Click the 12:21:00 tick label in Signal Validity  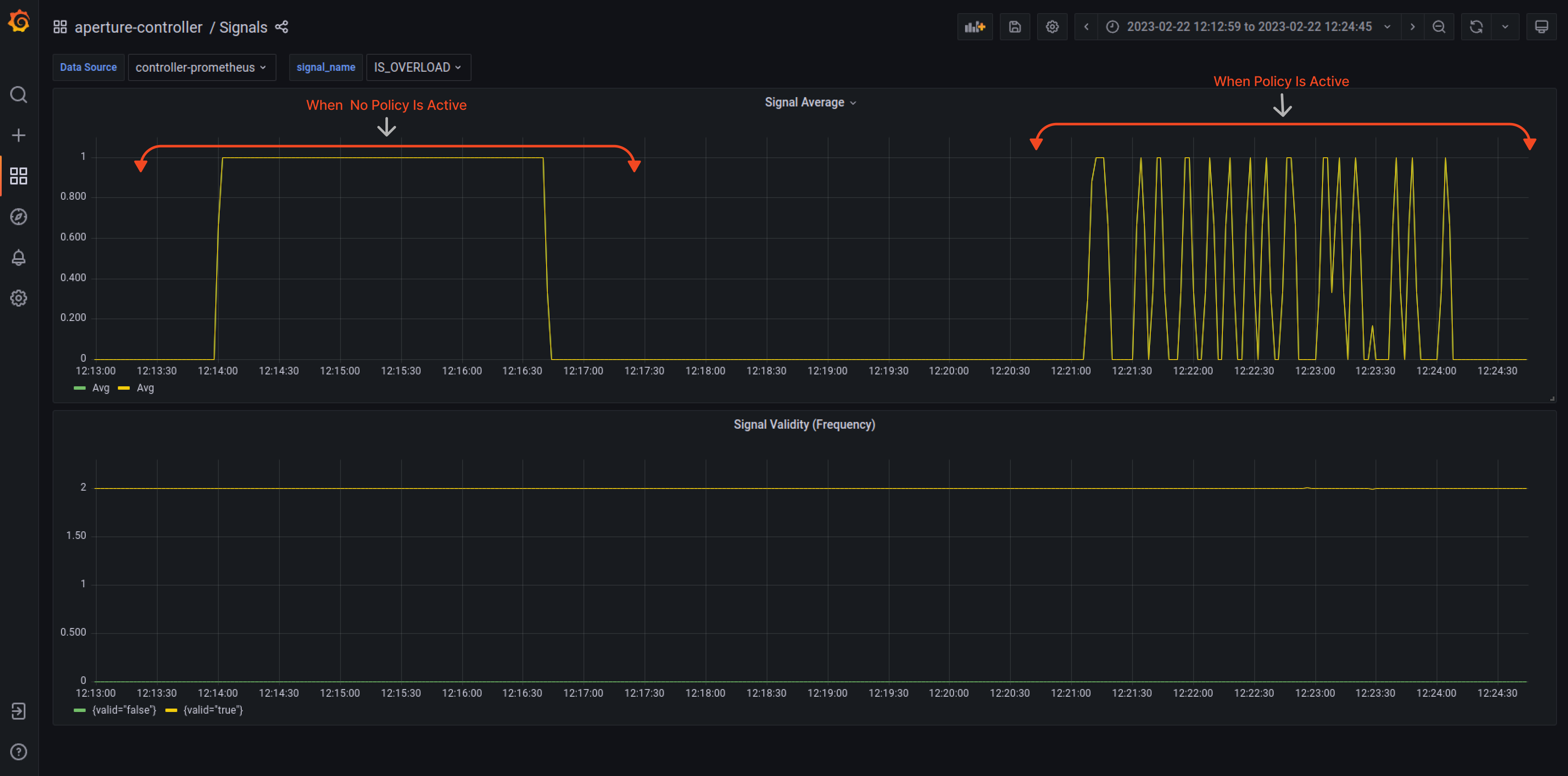1071,692
